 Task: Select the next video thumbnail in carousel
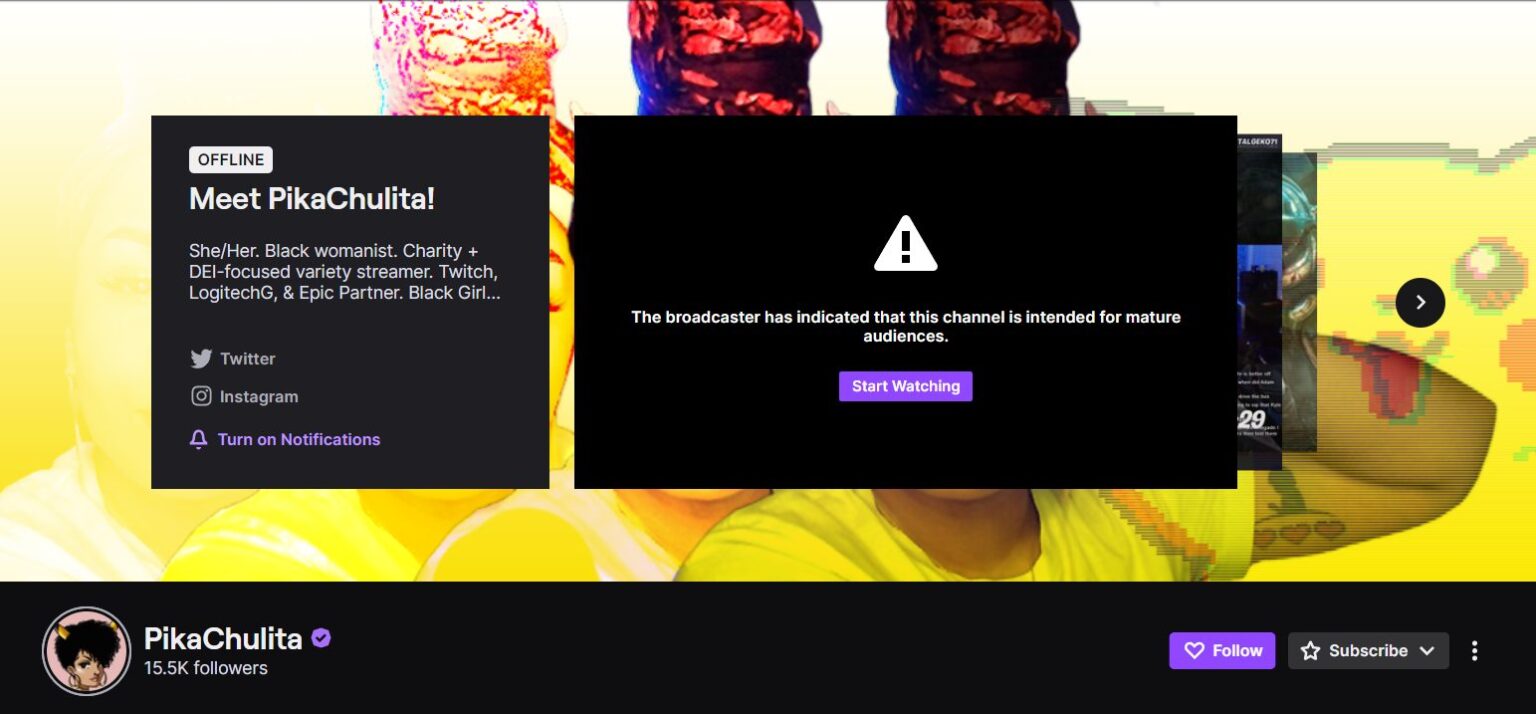pos(1260,302)
